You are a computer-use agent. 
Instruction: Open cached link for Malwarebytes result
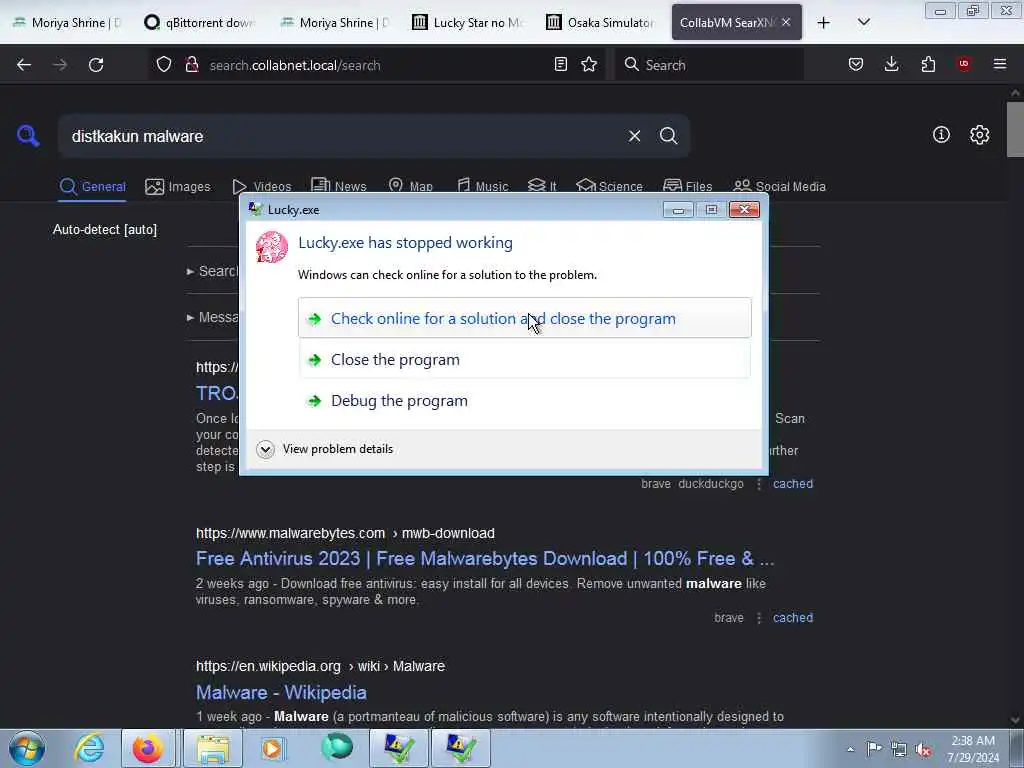[x=793, y=618]
